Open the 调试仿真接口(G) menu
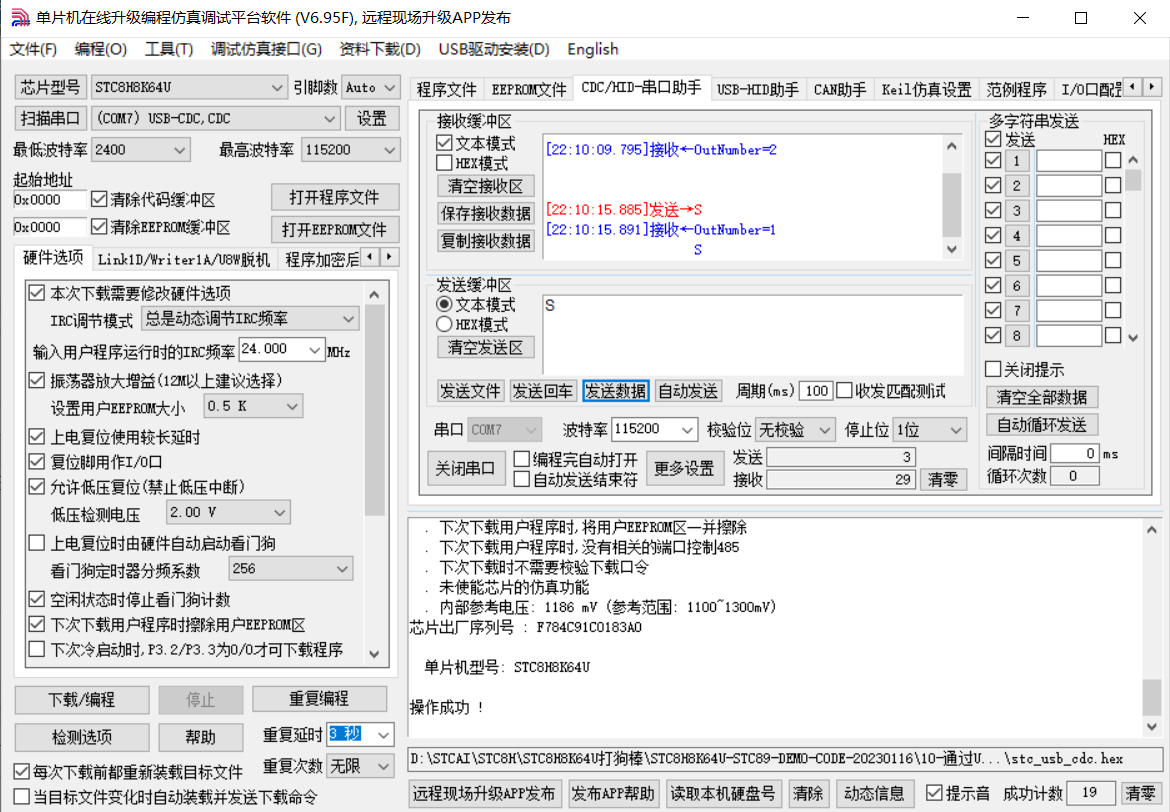Image resolution: width=1170 pixels, height=812 pixels. coord(266,49)
